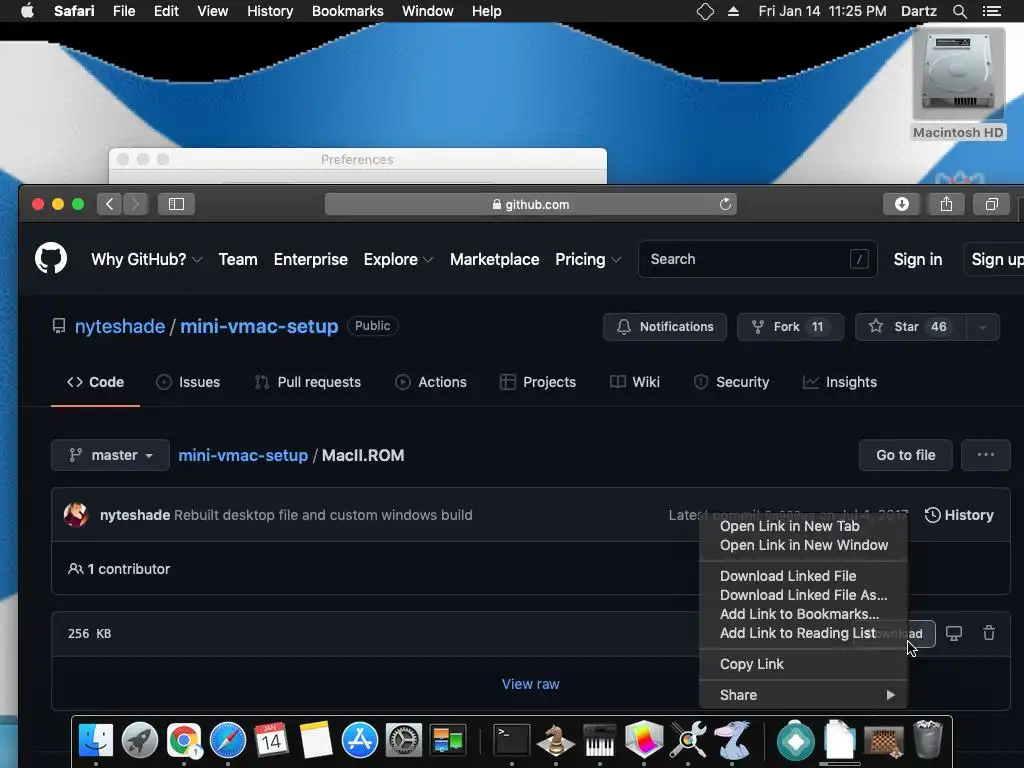Expand the Explore dropdown
Image resolution: width=1024 pixels, height=768 pixels.
(x=398, y=259)
